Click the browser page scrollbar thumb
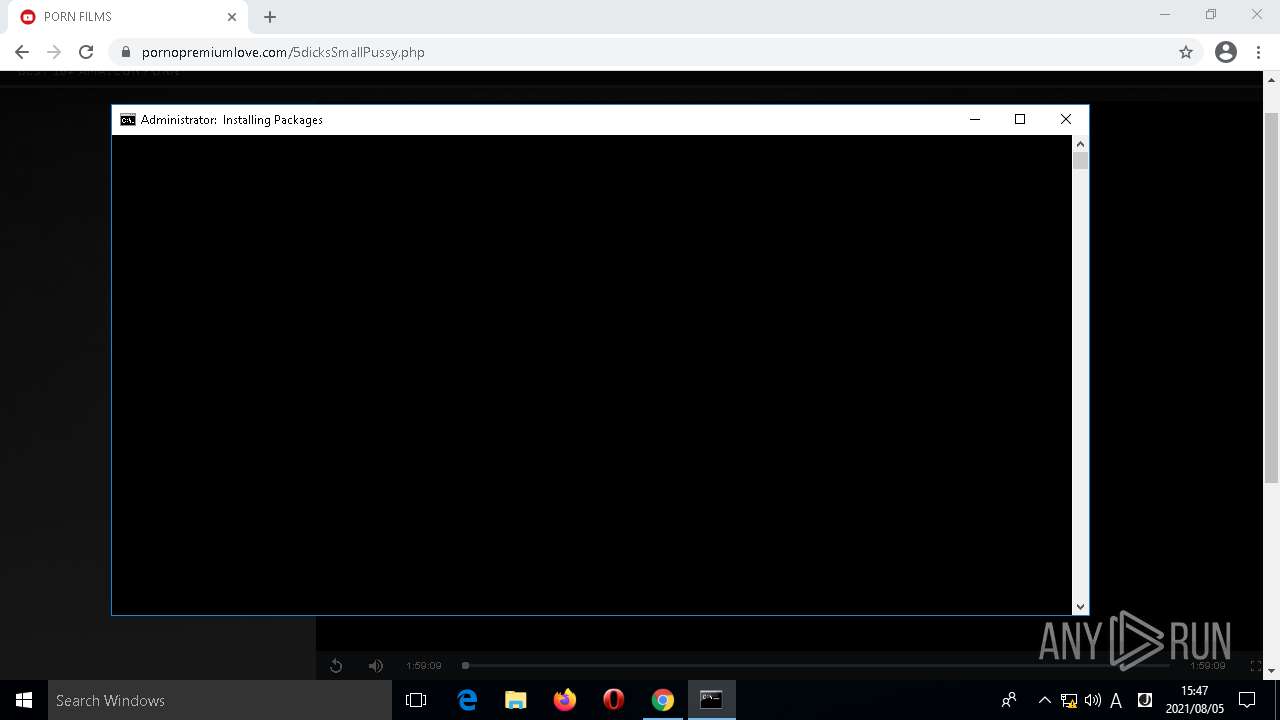The image size is (1280, 720). point(1272,299)
